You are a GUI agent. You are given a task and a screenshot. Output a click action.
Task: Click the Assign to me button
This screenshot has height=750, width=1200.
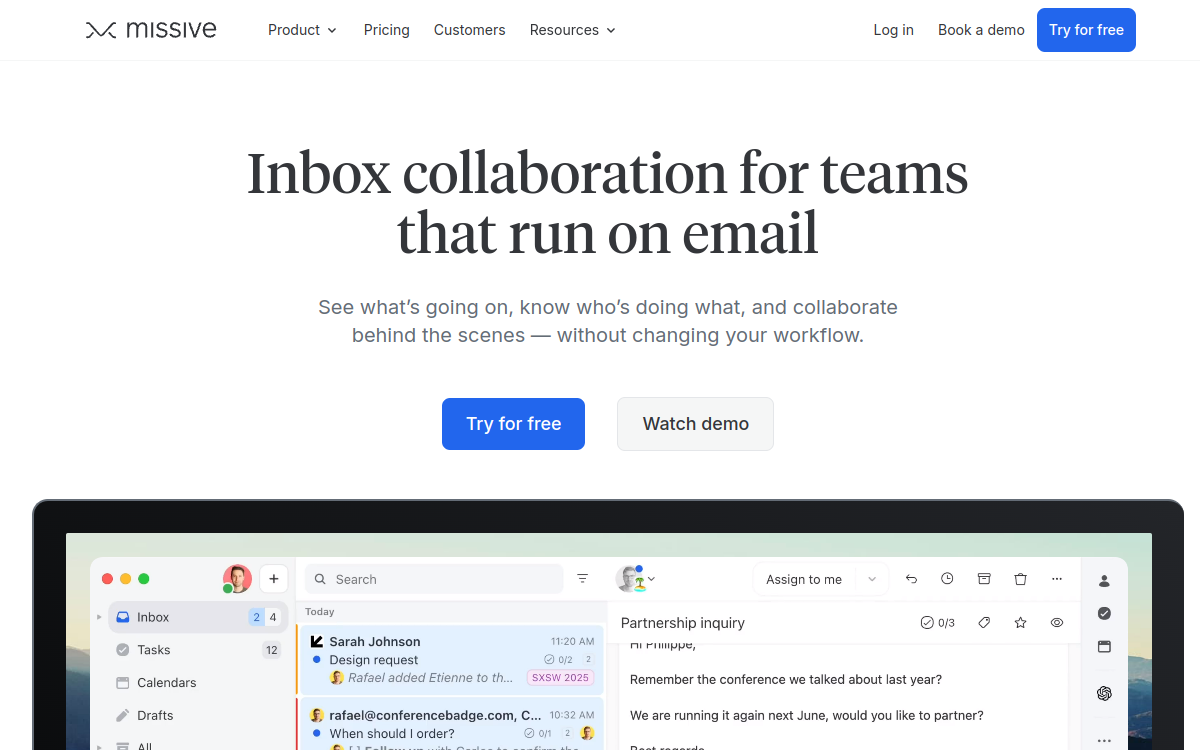click(804, 579)
